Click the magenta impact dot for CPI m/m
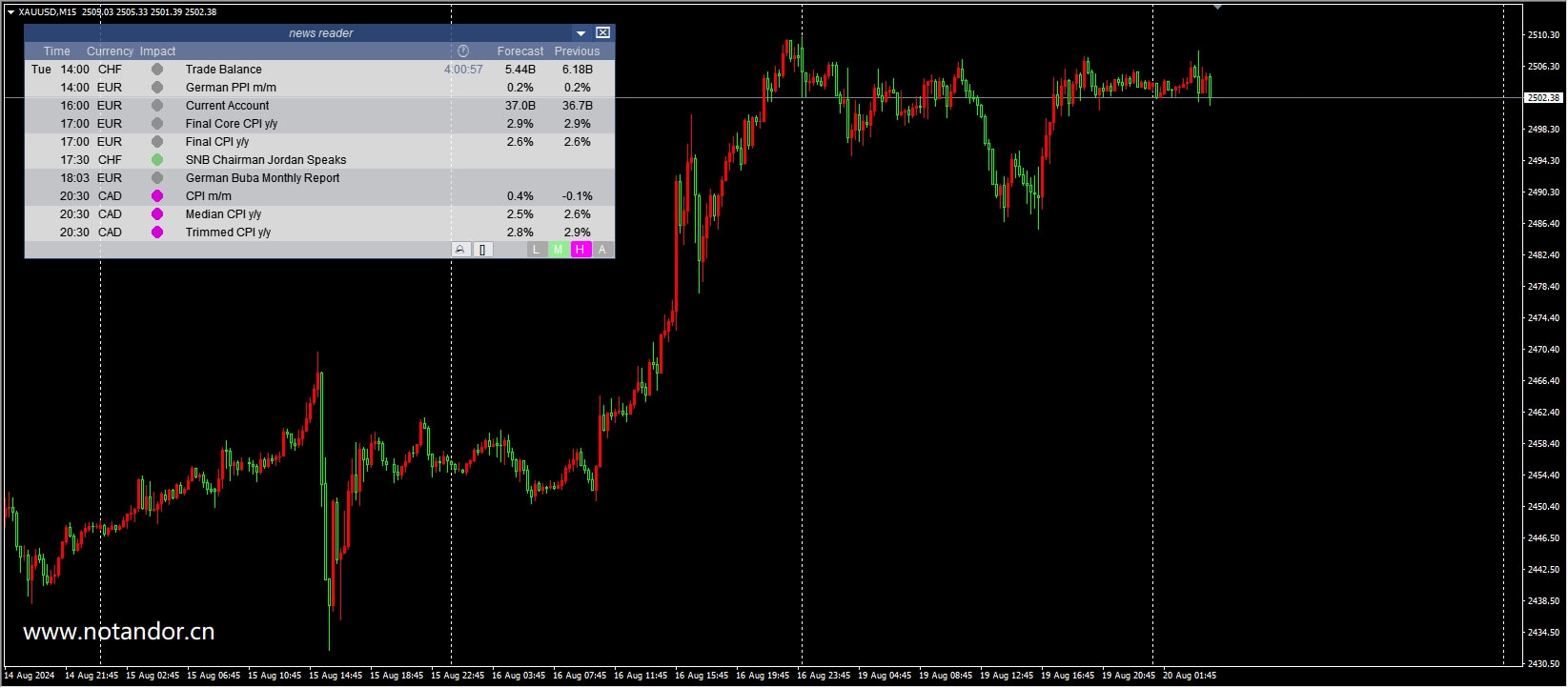 (157, 196)
